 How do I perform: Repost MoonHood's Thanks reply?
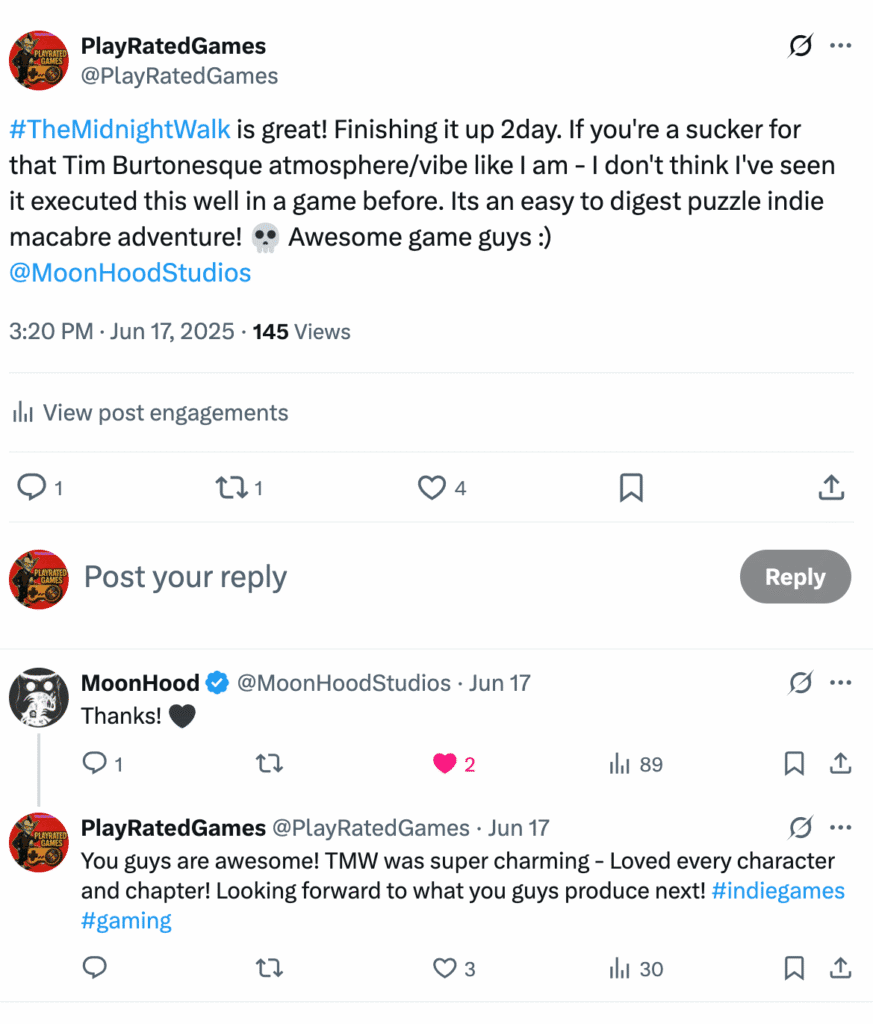pyautogui.click(x=270, y=765)
